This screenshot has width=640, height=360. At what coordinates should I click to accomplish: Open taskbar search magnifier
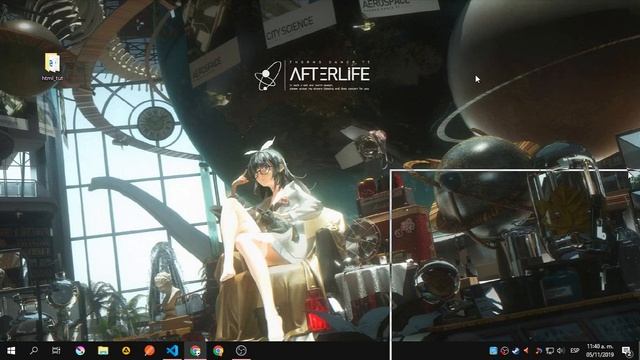point(34,351)
